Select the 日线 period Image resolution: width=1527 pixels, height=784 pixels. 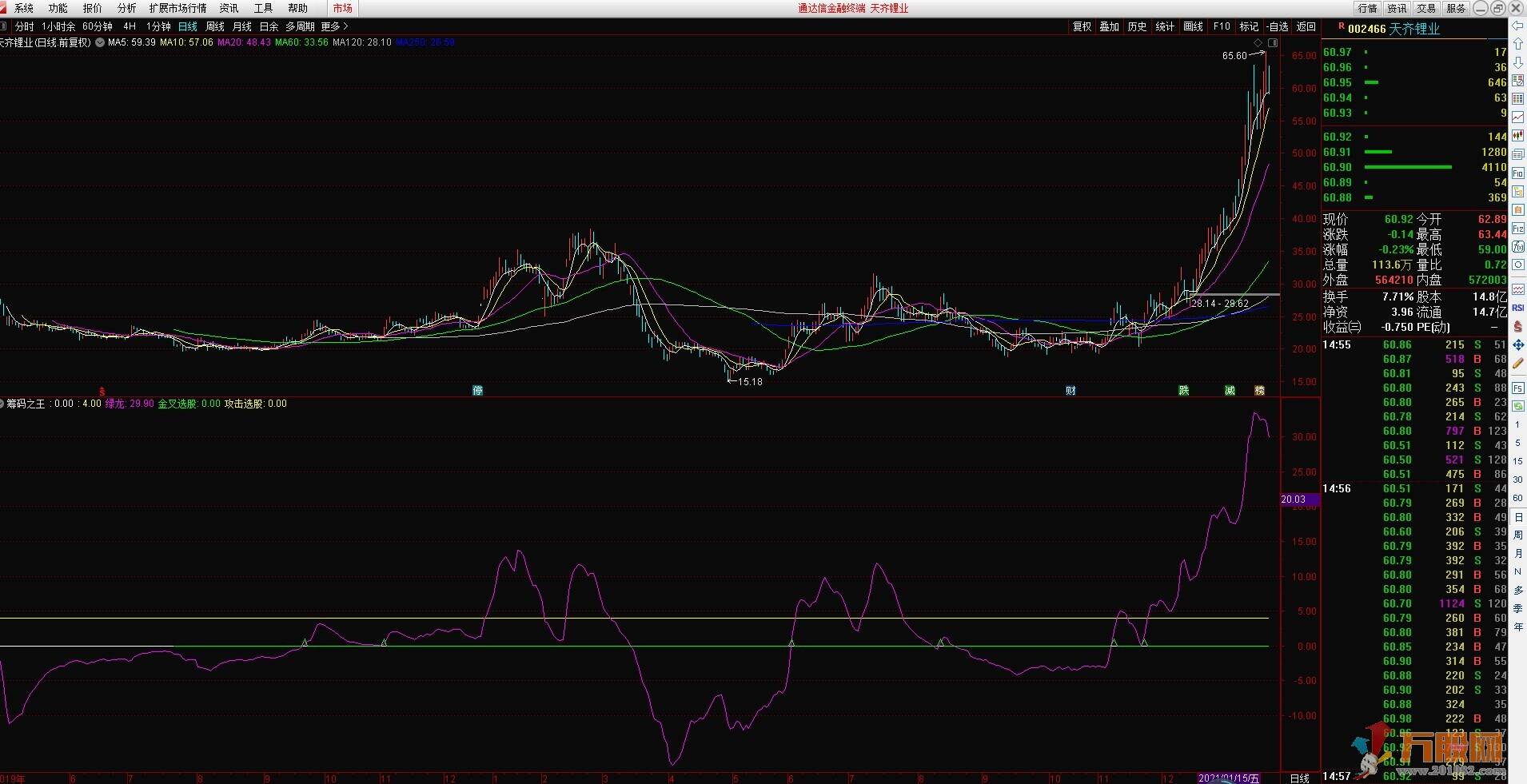(x=188, y=26)
